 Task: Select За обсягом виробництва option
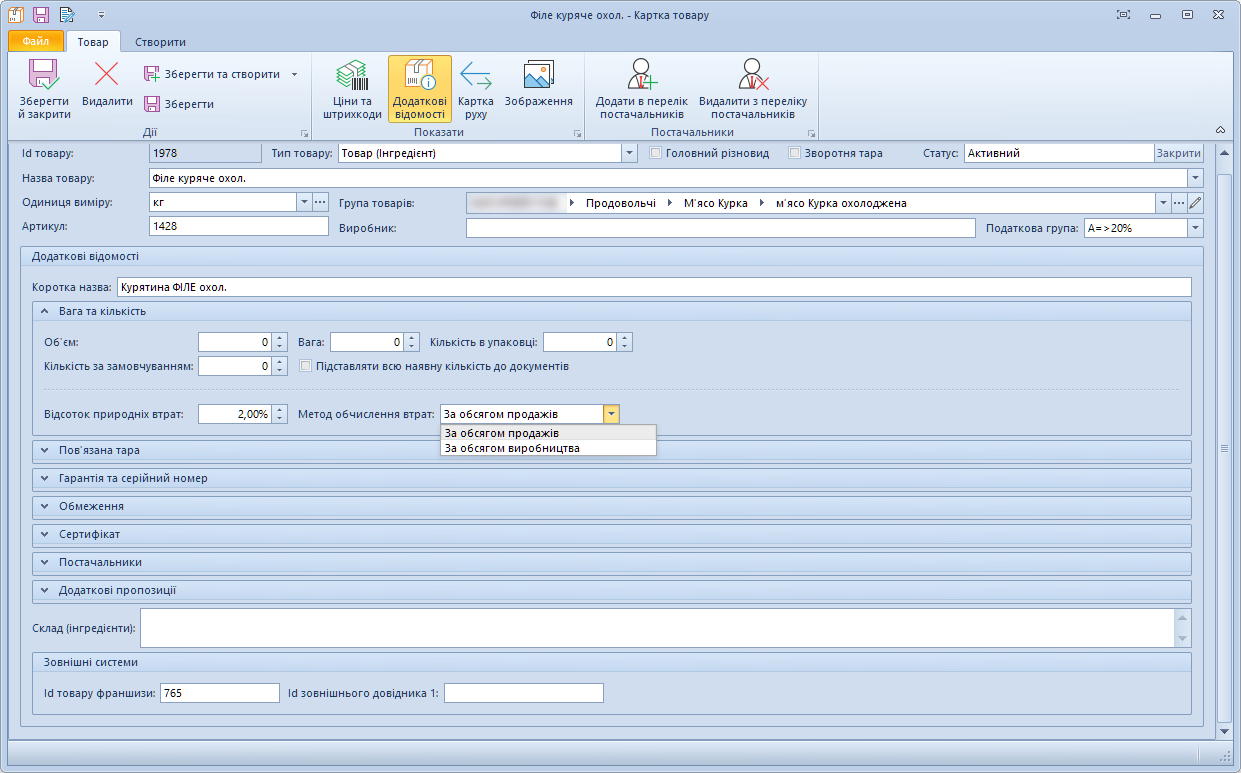548,448
